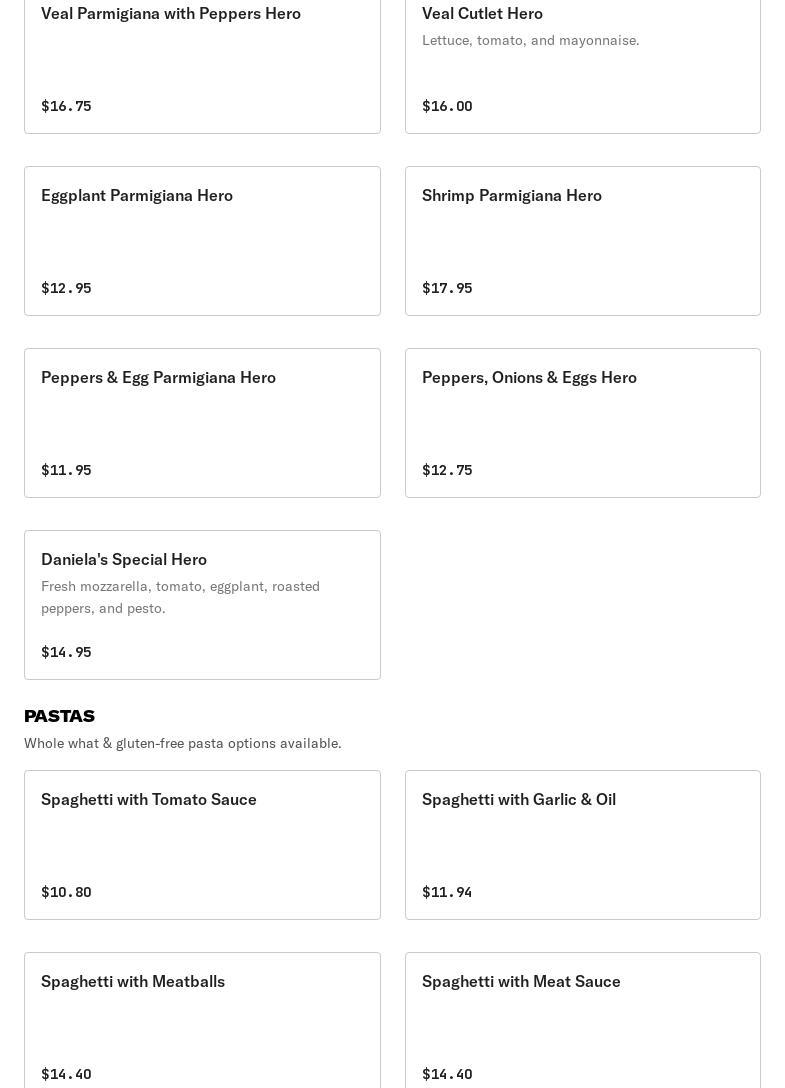Image resolution: width=785 pixels, height=1088 pixels.
Task: Click Daniela's Special Hero ingredients description
Action: tap(180, 597)
